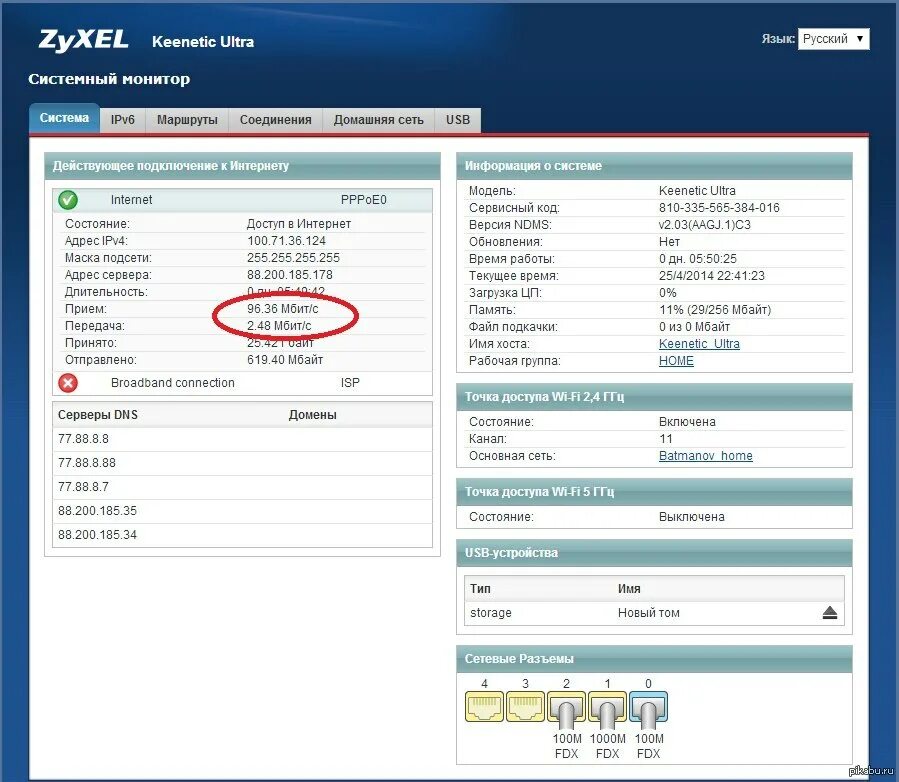Click the server address 88.200.185.178
The image size is (899, 782).
(290, 275)
